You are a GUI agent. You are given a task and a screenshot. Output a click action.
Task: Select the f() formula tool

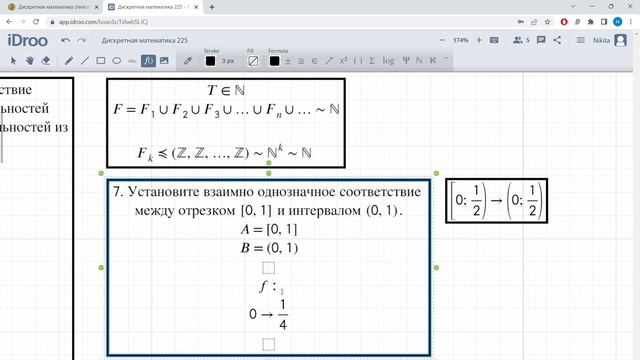(x=148, y=61)
